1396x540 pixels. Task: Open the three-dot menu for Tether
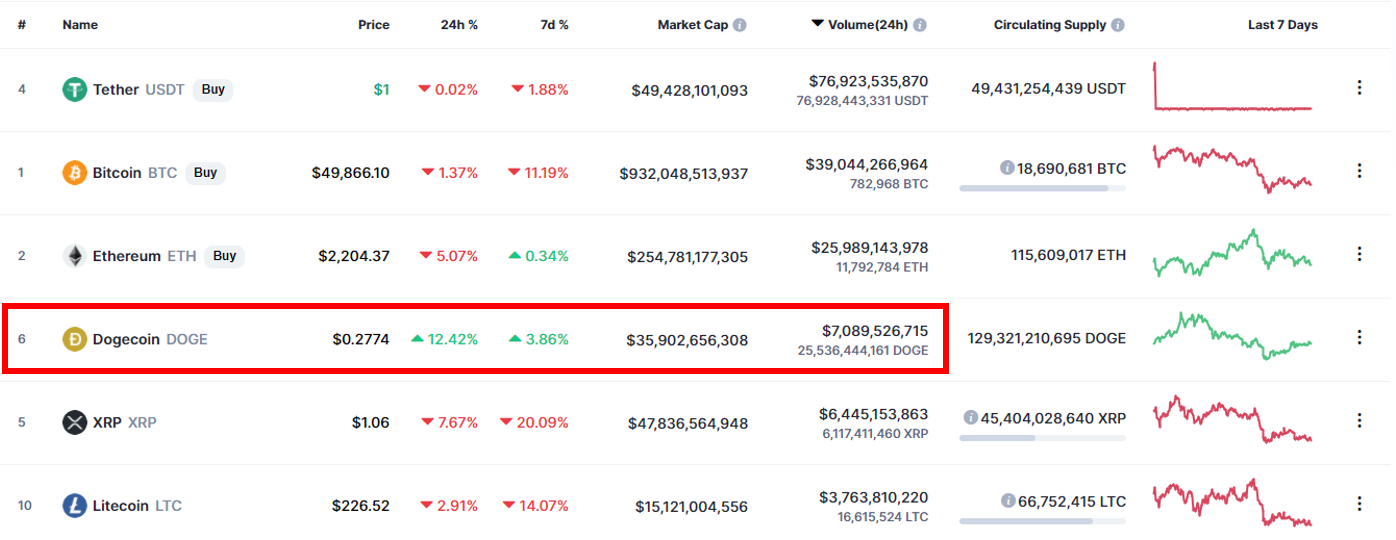(x=1359, y=88)
